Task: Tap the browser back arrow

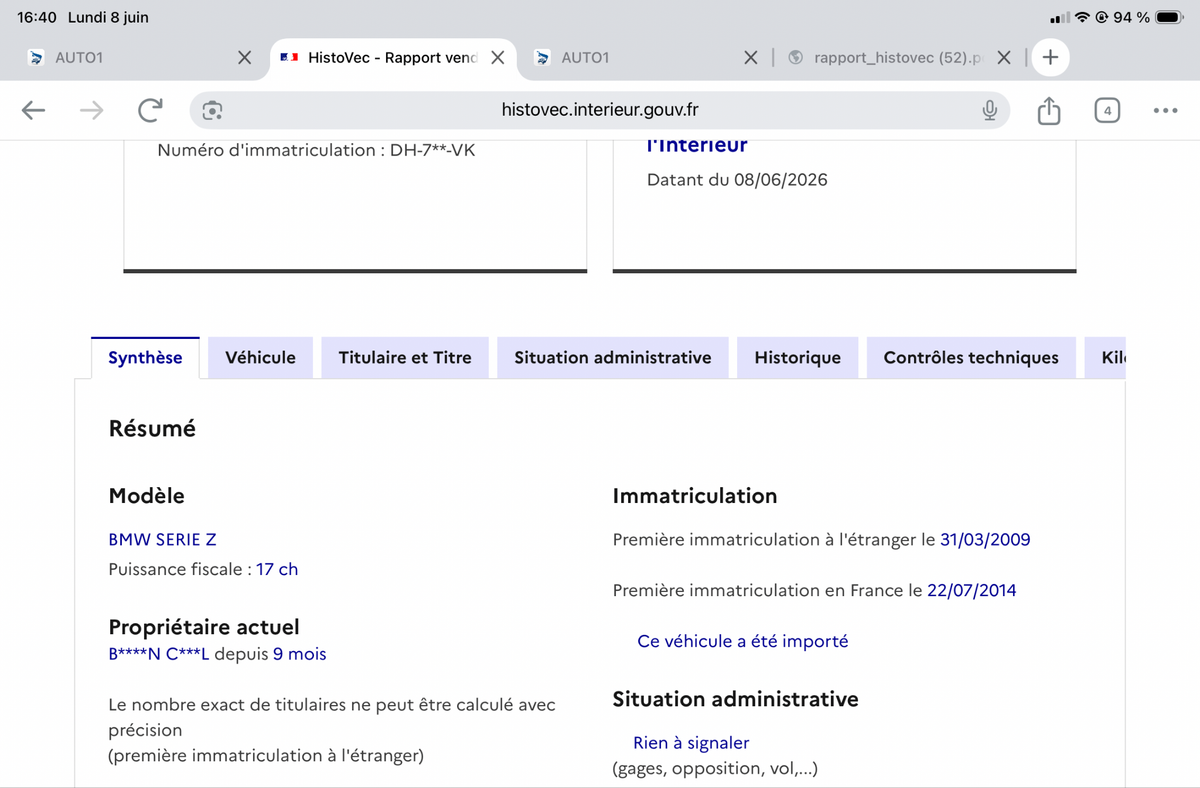Action: [x=34, y=111]
